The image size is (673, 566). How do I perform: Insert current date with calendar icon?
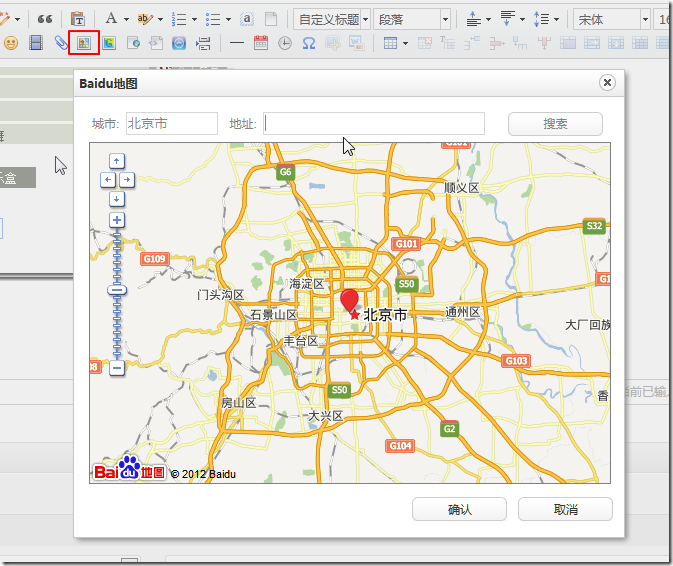coord(261,43)
